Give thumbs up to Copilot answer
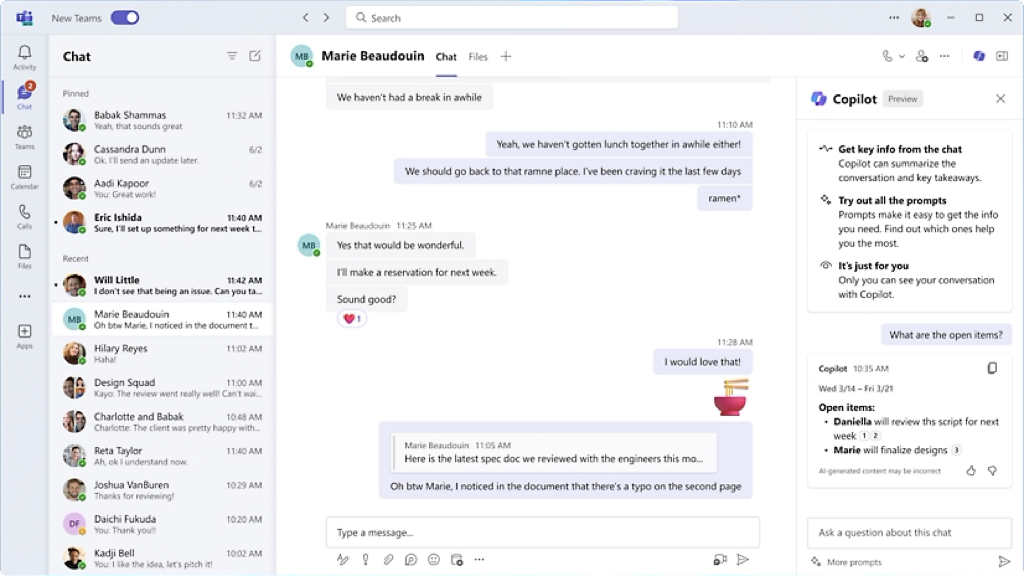This screenshot has height=576, width=1024. click(x=971, y=470)
